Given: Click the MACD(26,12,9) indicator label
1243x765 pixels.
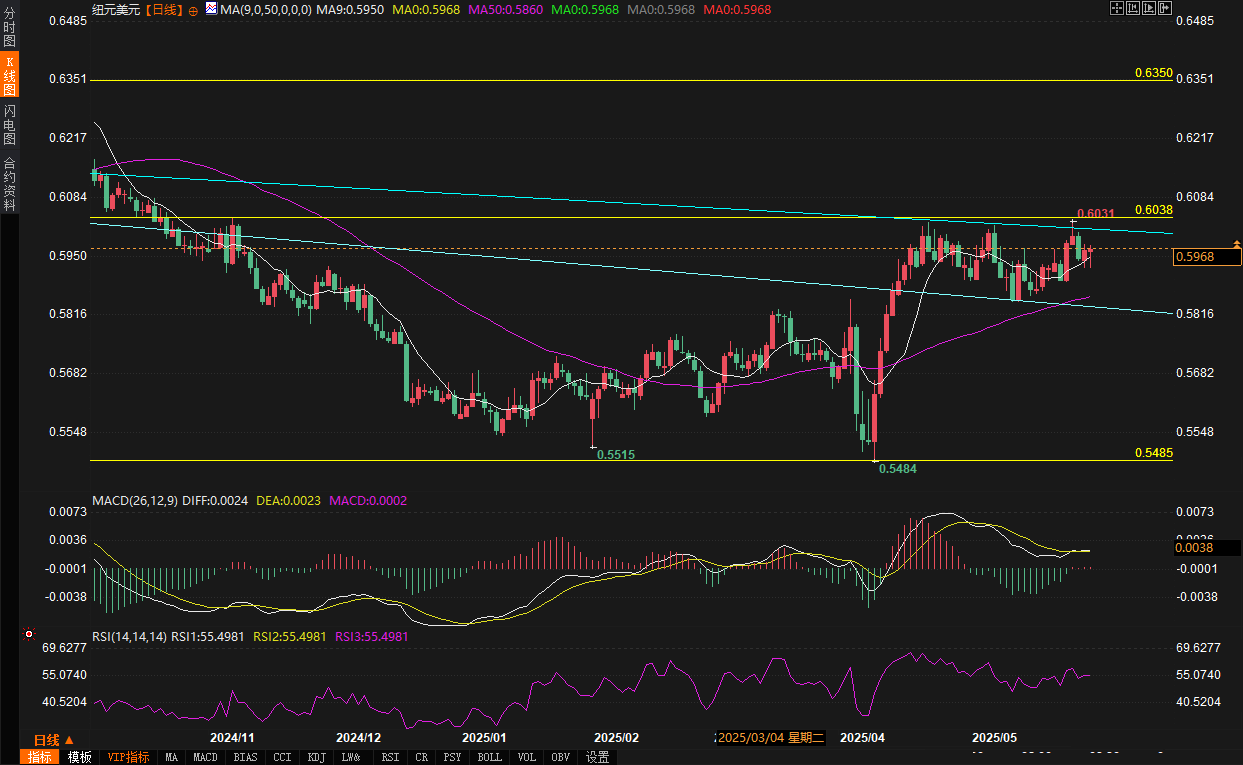Looking at the screenshot, I should click(x=134, y=500).
